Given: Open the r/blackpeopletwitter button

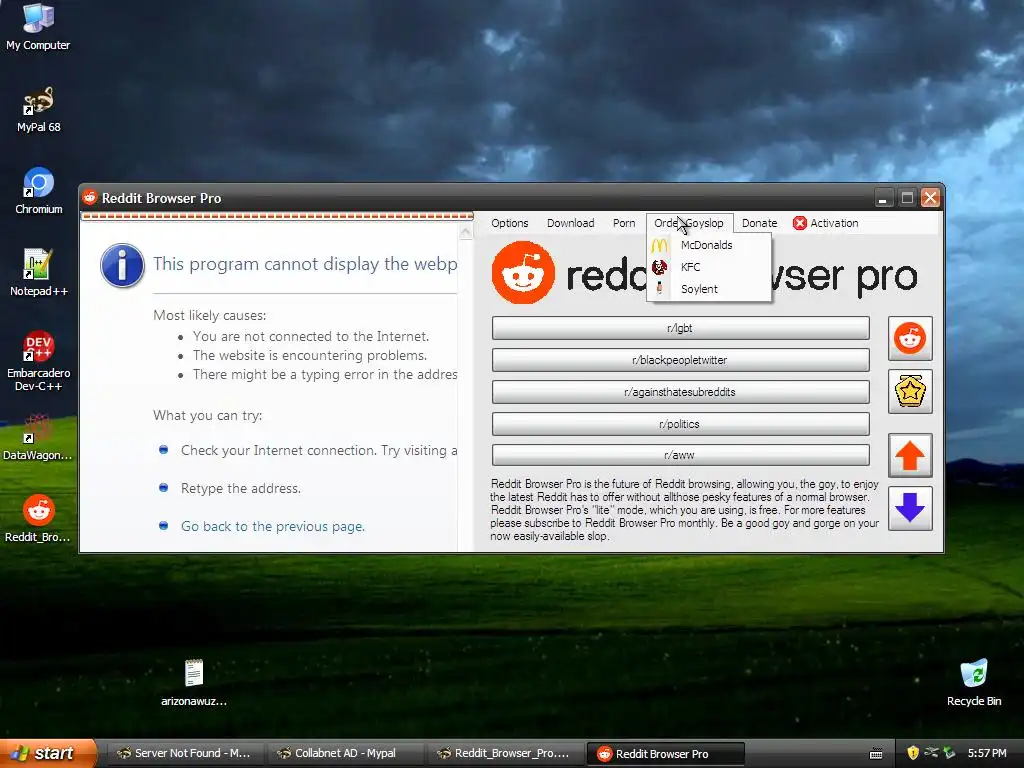Looking at the screenshot, I should (x=680, y=360).
